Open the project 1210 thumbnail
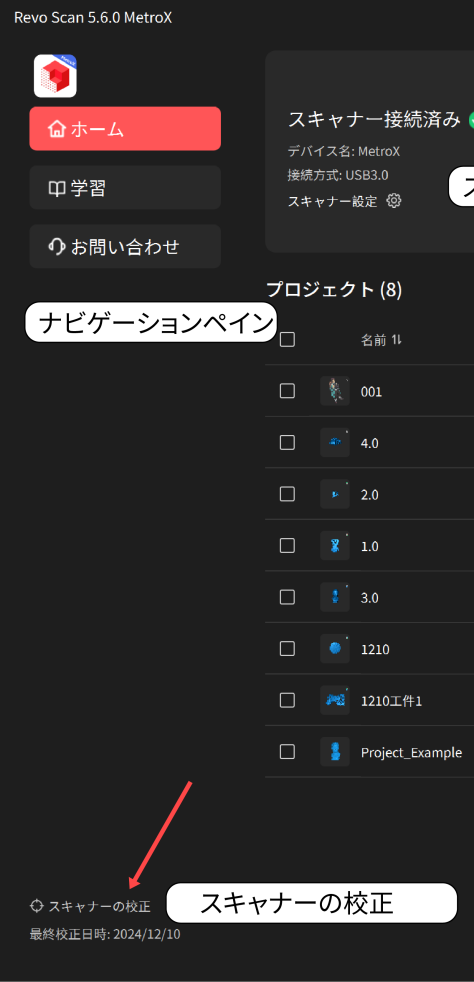474x982 pixels. pos(335,649)
